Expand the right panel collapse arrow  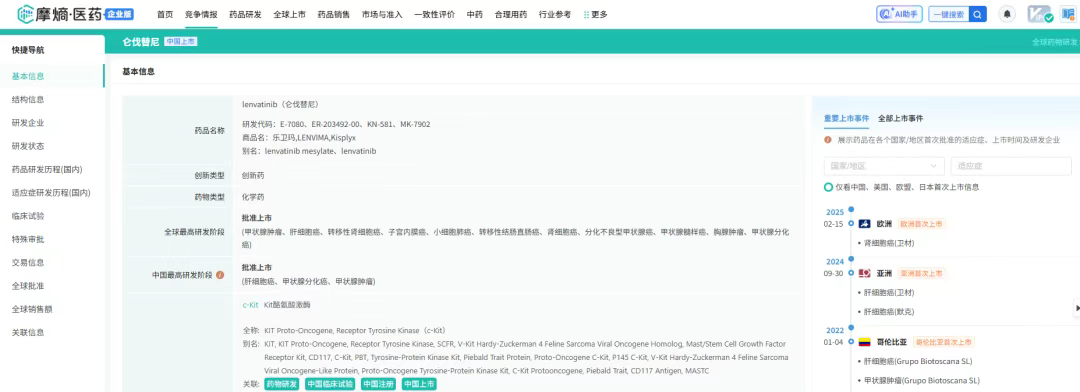tap(1077, 309)
